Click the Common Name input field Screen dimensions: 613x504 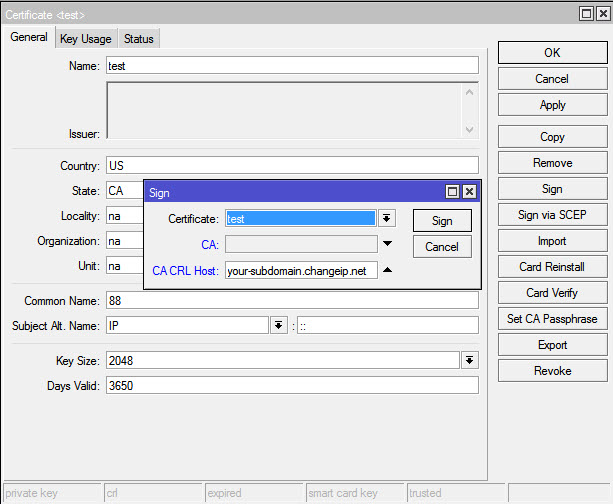click(292, 300)
